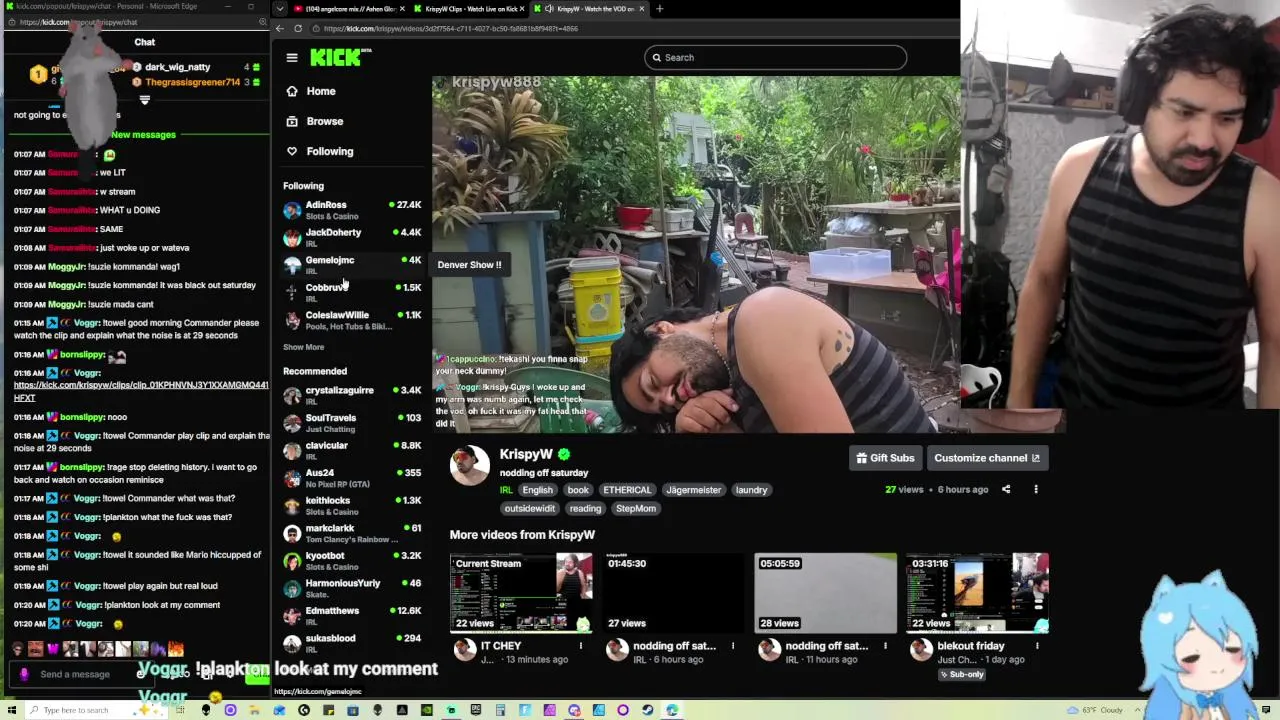
Task: Open the three-dot menu beside the share icon
Action: pos(1036,490)
